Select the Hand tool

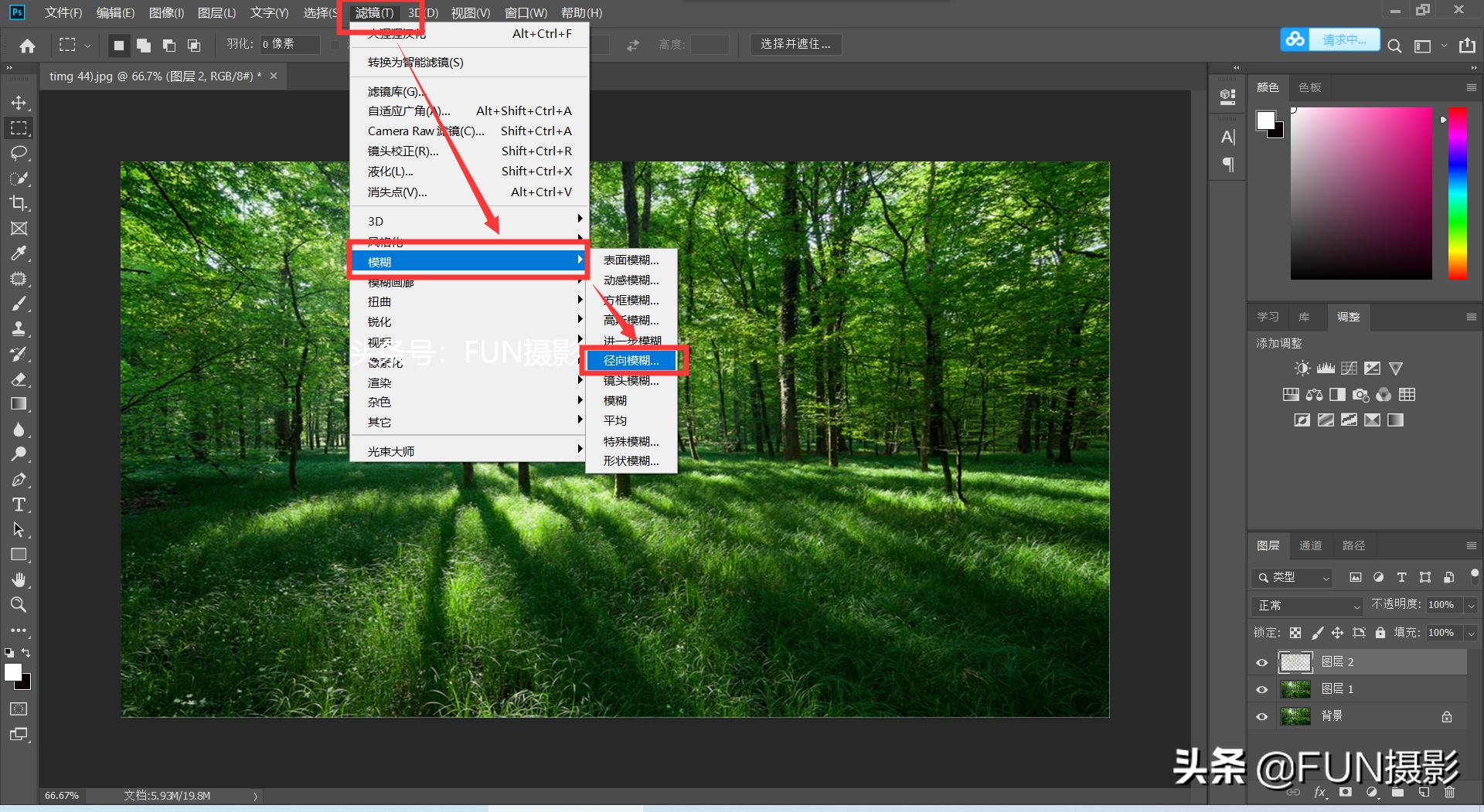(x=19, y=579)
